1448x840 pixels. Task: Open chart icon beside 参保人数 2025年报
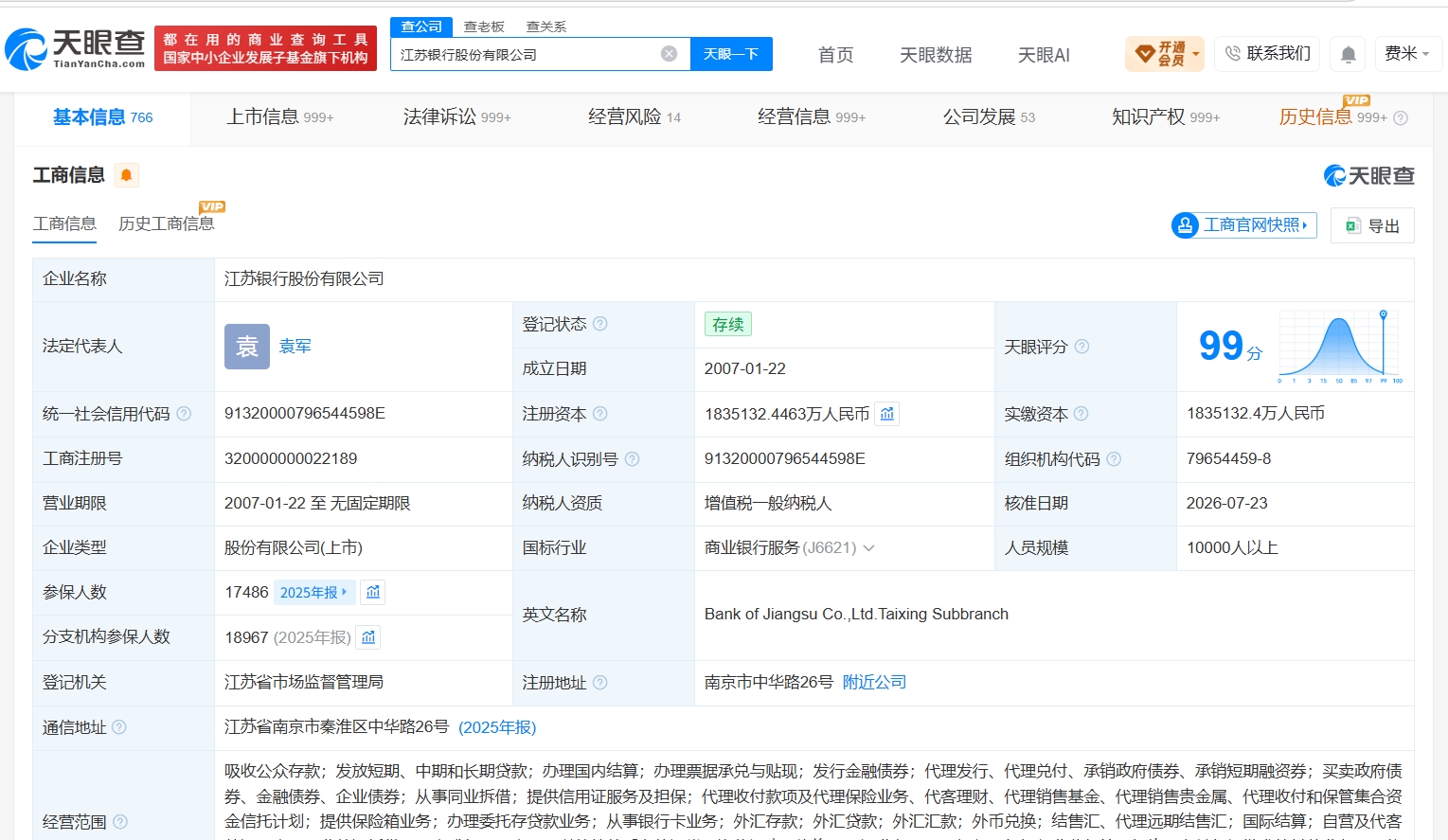point(373,592)
